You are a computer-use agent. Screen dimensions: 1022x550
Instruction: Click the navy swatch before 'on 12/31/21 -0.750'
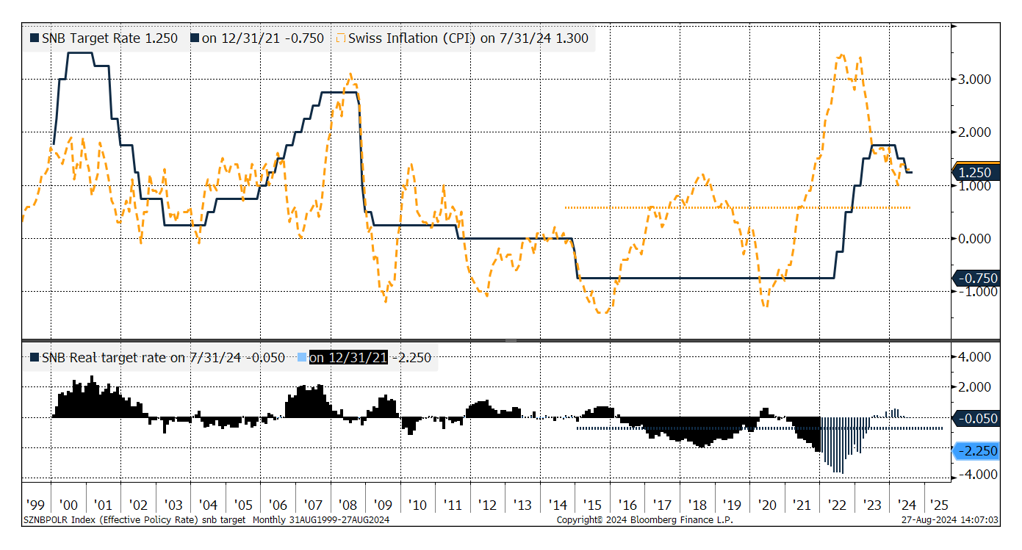(195, 39)
